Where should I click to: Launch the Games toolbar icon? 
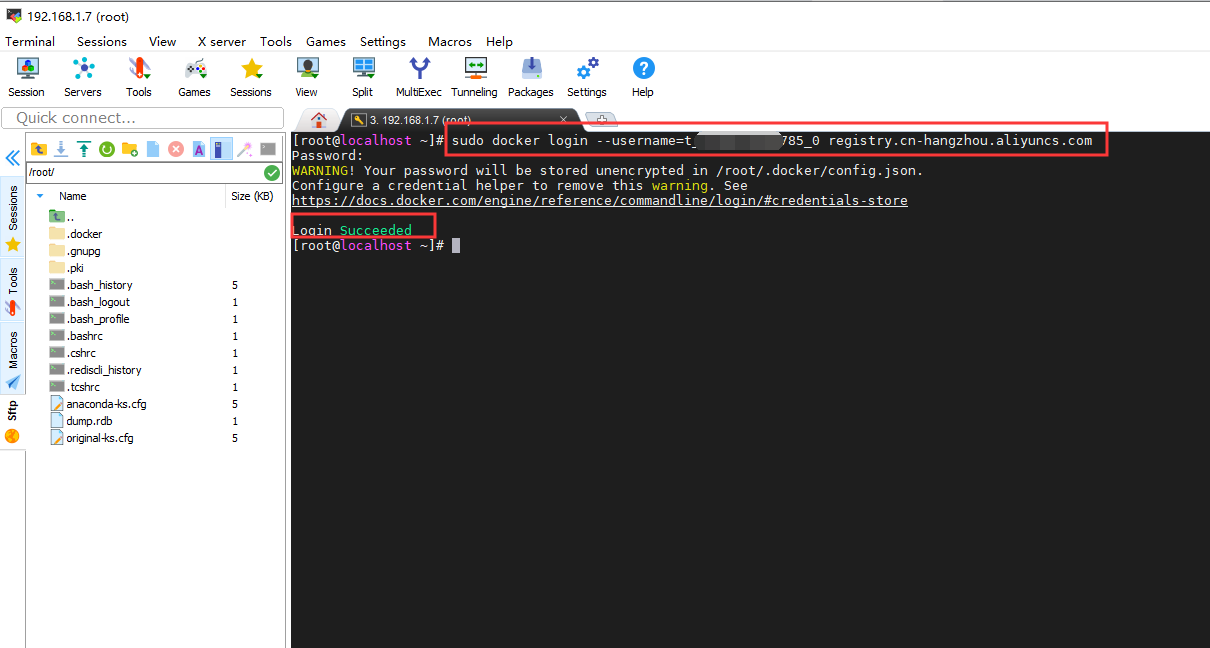coord(195,77)
